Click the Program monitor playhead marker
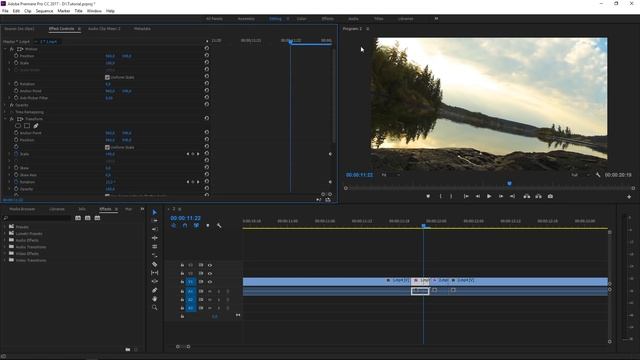 click(x=509, y=184)
